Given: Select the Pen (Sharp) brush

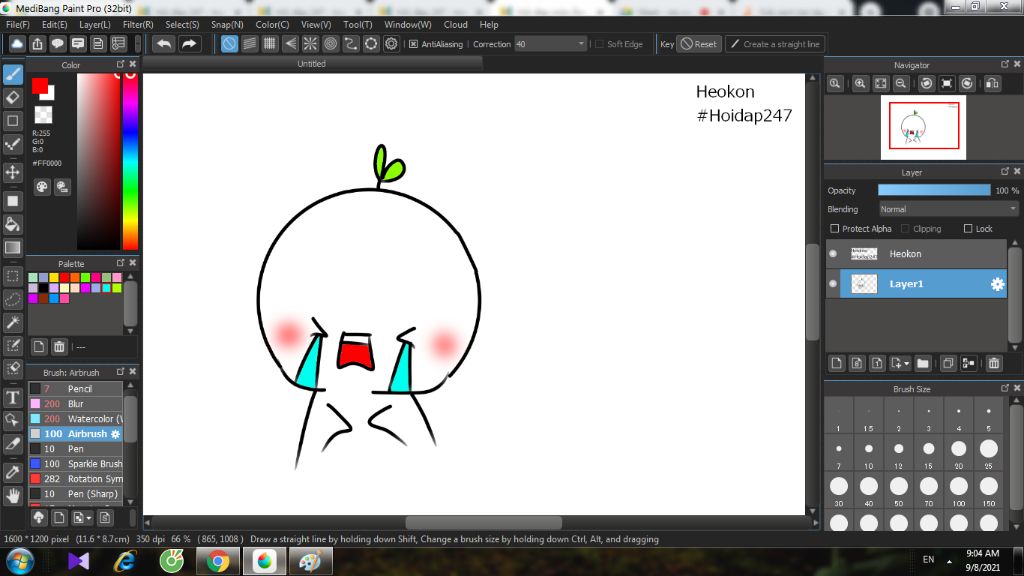Looking at the screenshot, I should 76,494.
